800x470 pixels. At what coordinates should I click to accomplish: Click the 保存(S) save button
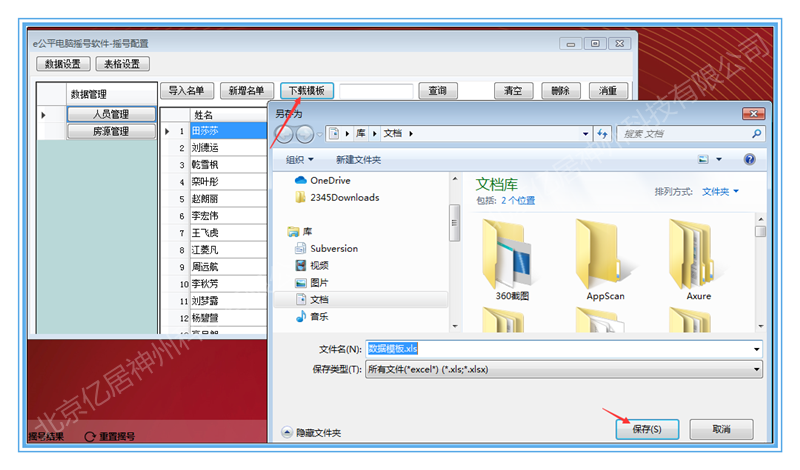(x=646, y=429)
